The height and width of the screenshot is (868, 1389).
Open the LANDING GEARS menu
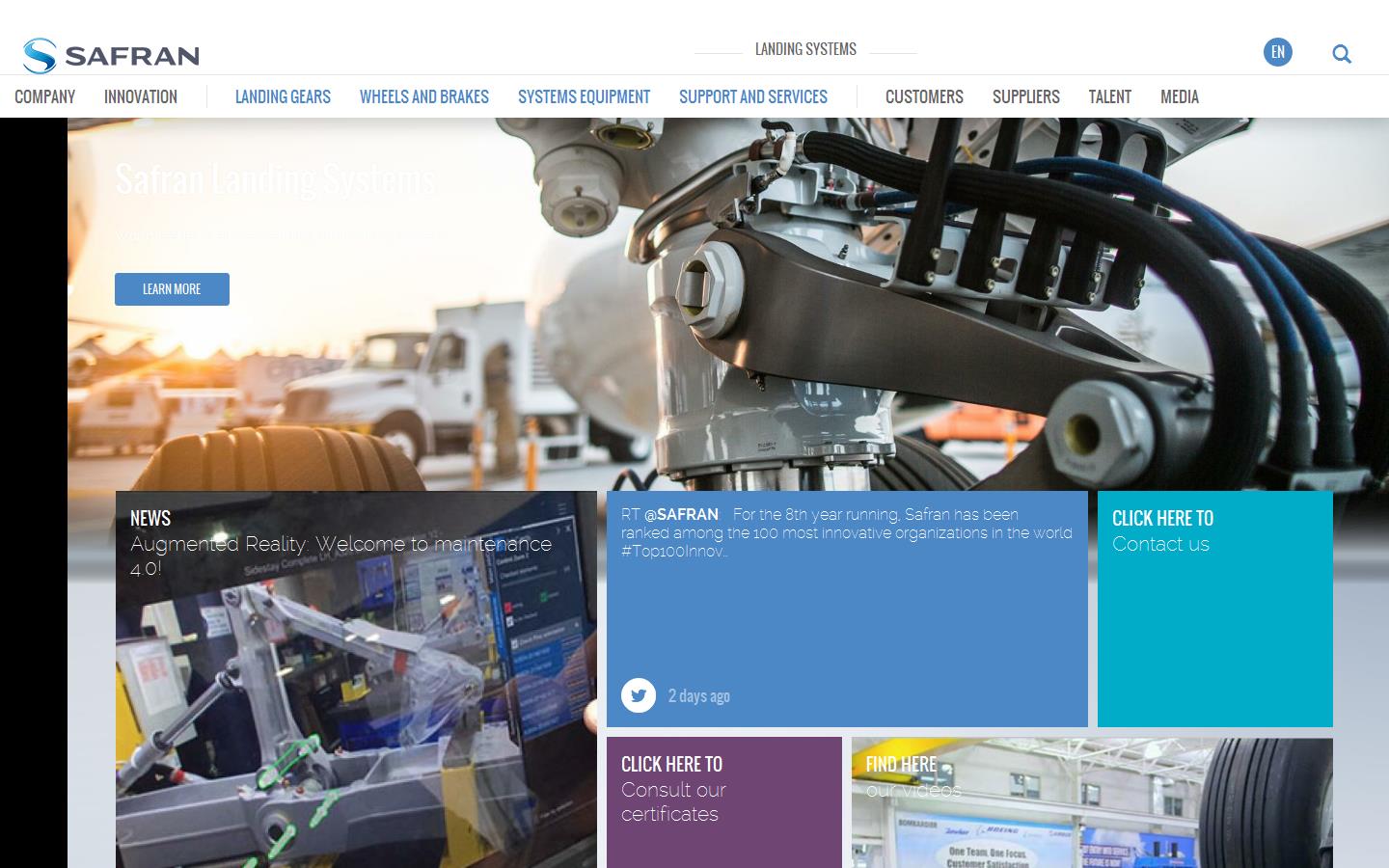283,96
